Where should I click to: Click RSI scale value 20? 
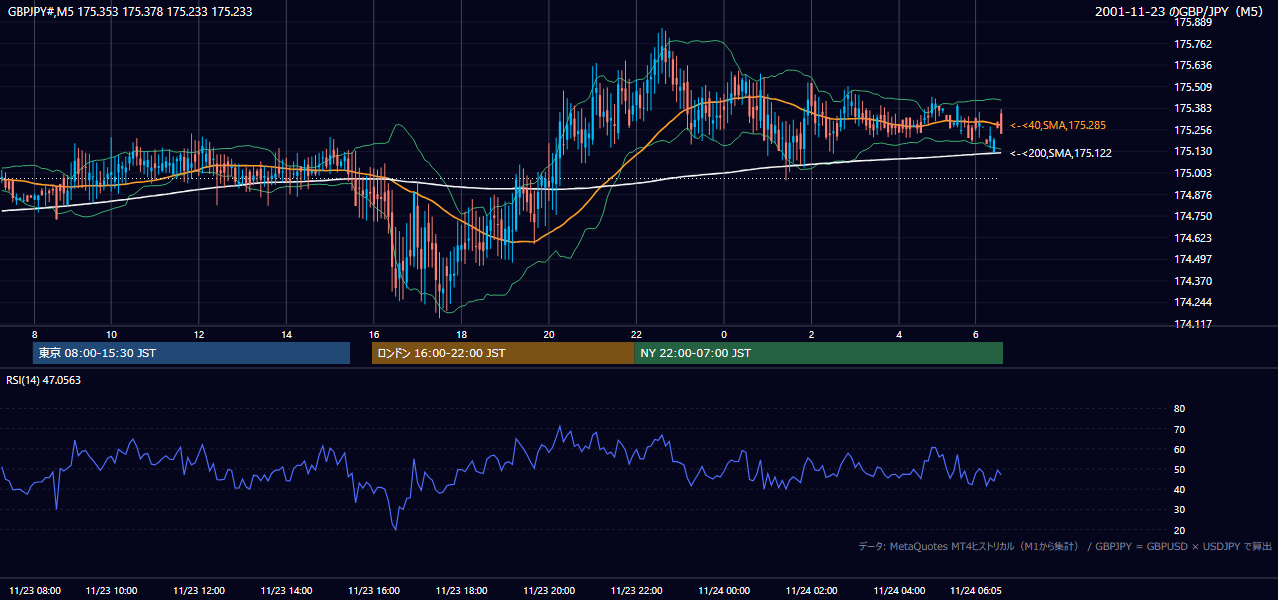[x=1179, y=530]
